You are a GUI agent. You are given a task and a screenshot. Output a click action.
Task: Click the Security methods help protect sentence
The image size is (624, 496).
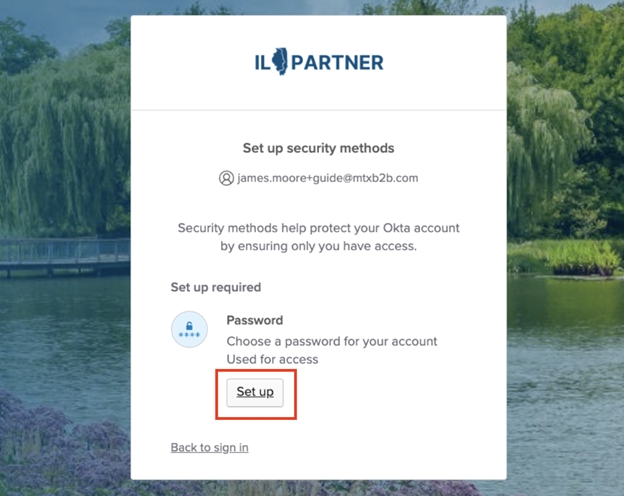tap(318, 228)
